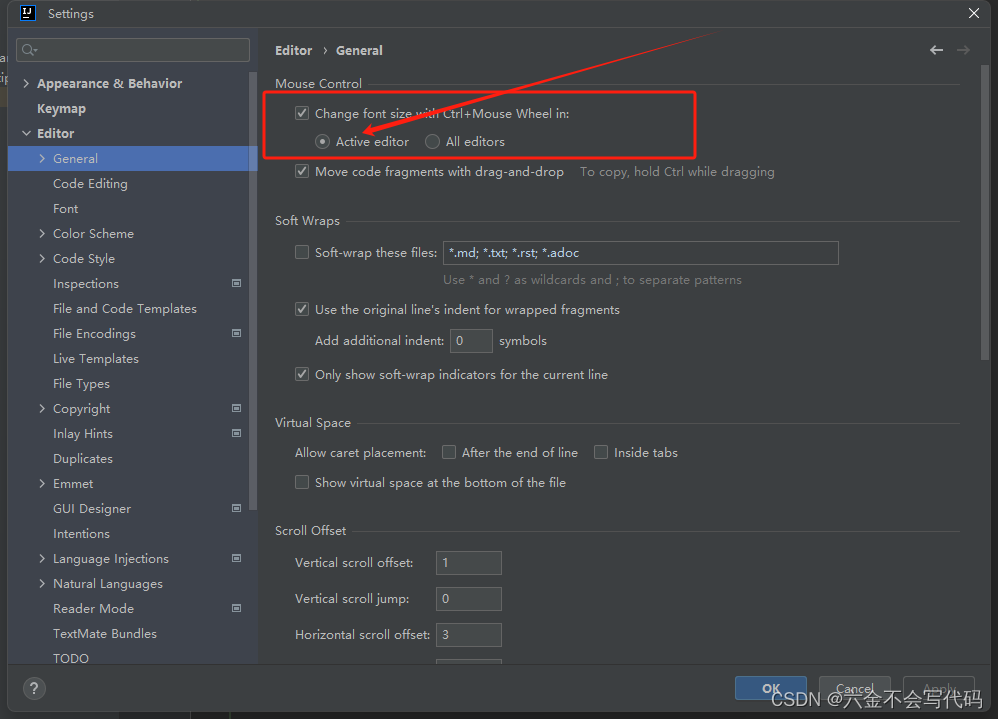Image resolution: width=998 pixels, height=719 pixels.
Task: Collapse the Editor tree node
Action: point(26,133)
